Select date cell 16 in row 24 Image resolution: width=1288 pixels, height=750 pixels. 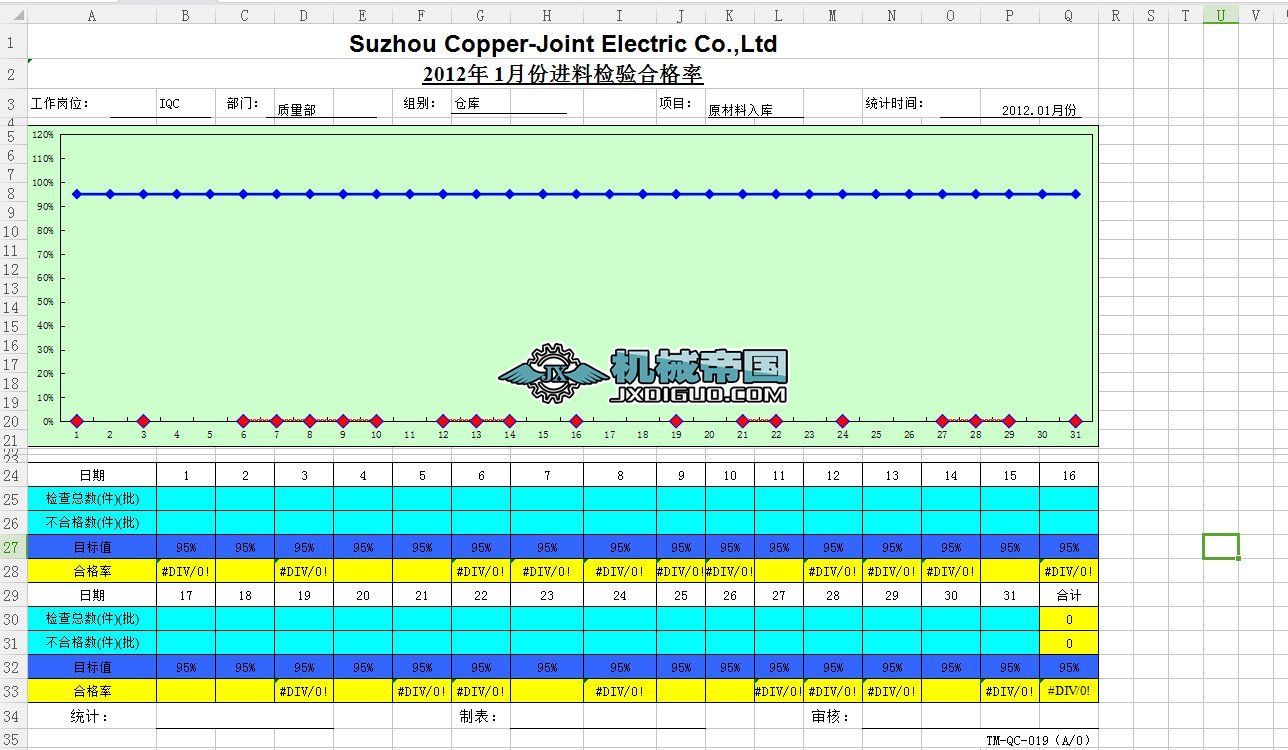1069,475
